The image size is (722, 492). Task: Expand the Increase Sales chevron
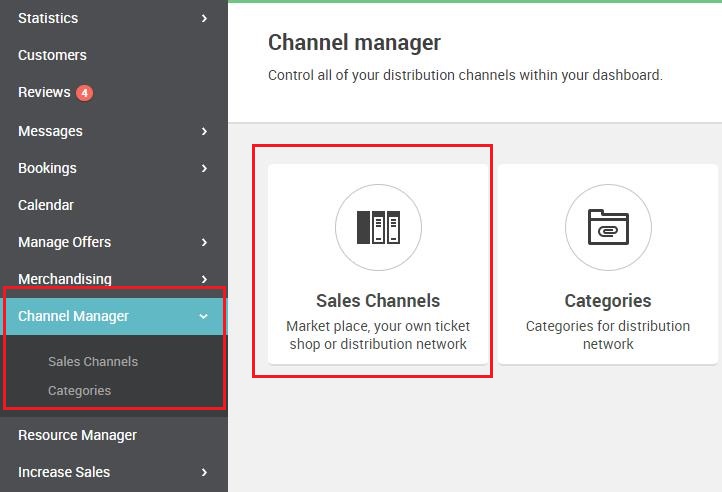[x=204, y=472]
